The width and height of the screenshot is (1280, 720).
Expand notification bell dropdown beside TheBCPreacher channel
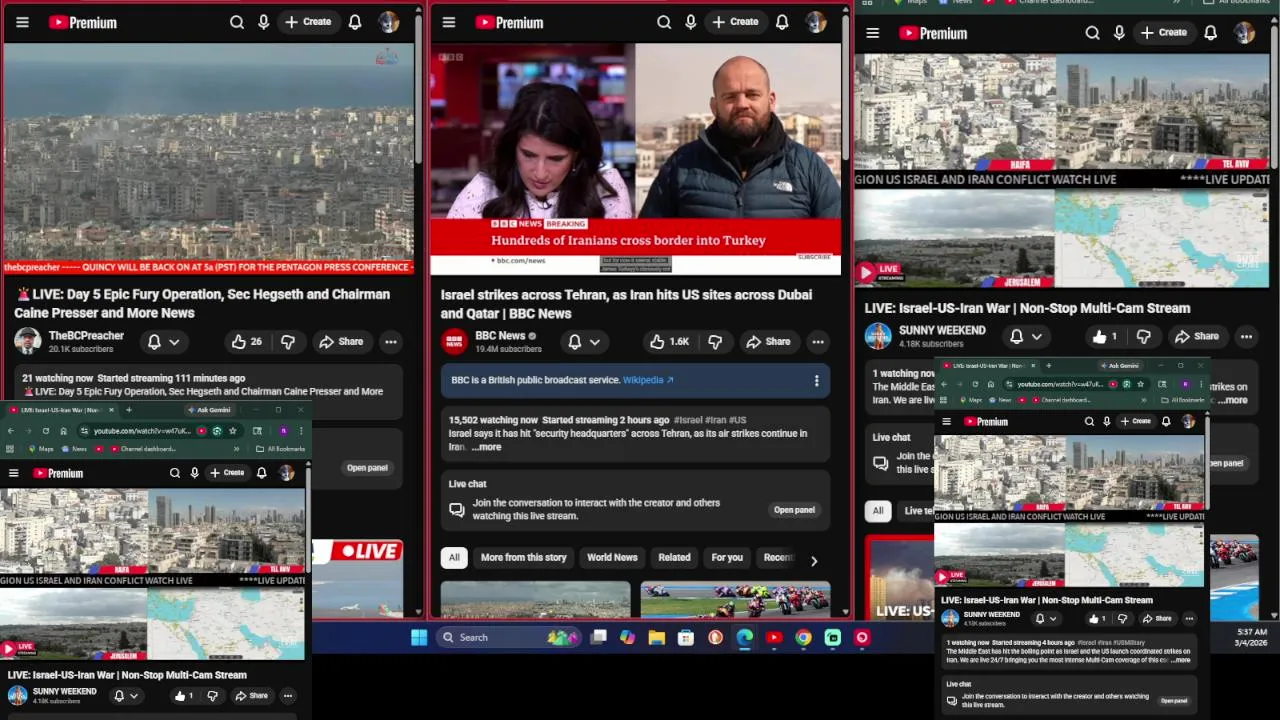click(174, 342)
